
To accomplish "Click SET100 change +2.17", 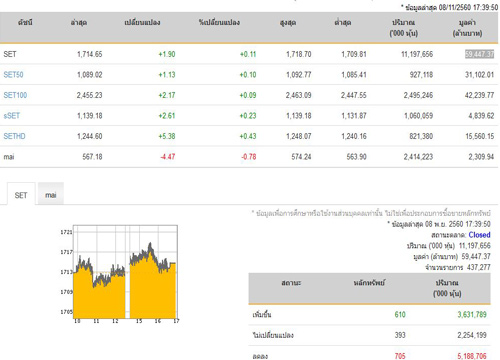I will pyautogui.click(x=167, y=95).
